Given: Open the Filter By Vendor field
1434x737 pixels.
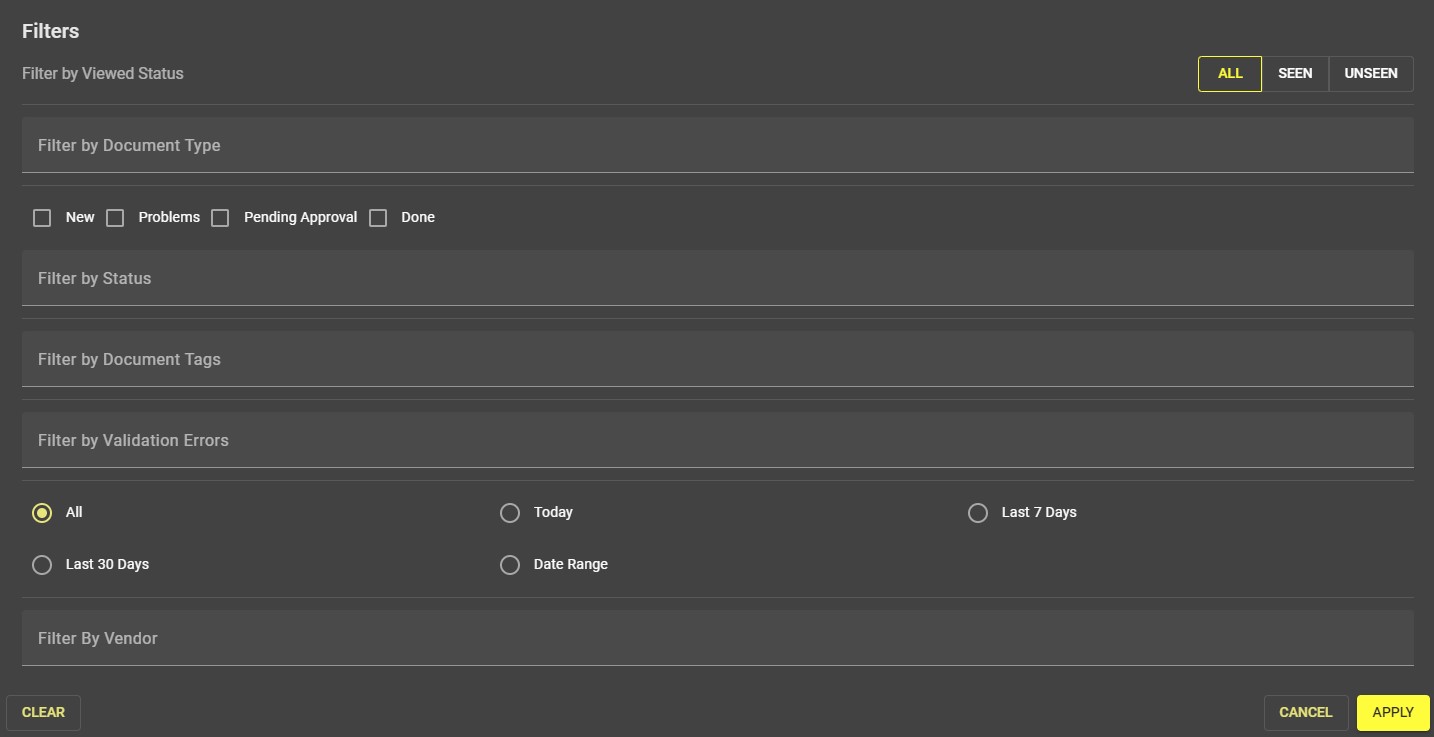Looking at the screenshot, I should [x=717, y=638].
